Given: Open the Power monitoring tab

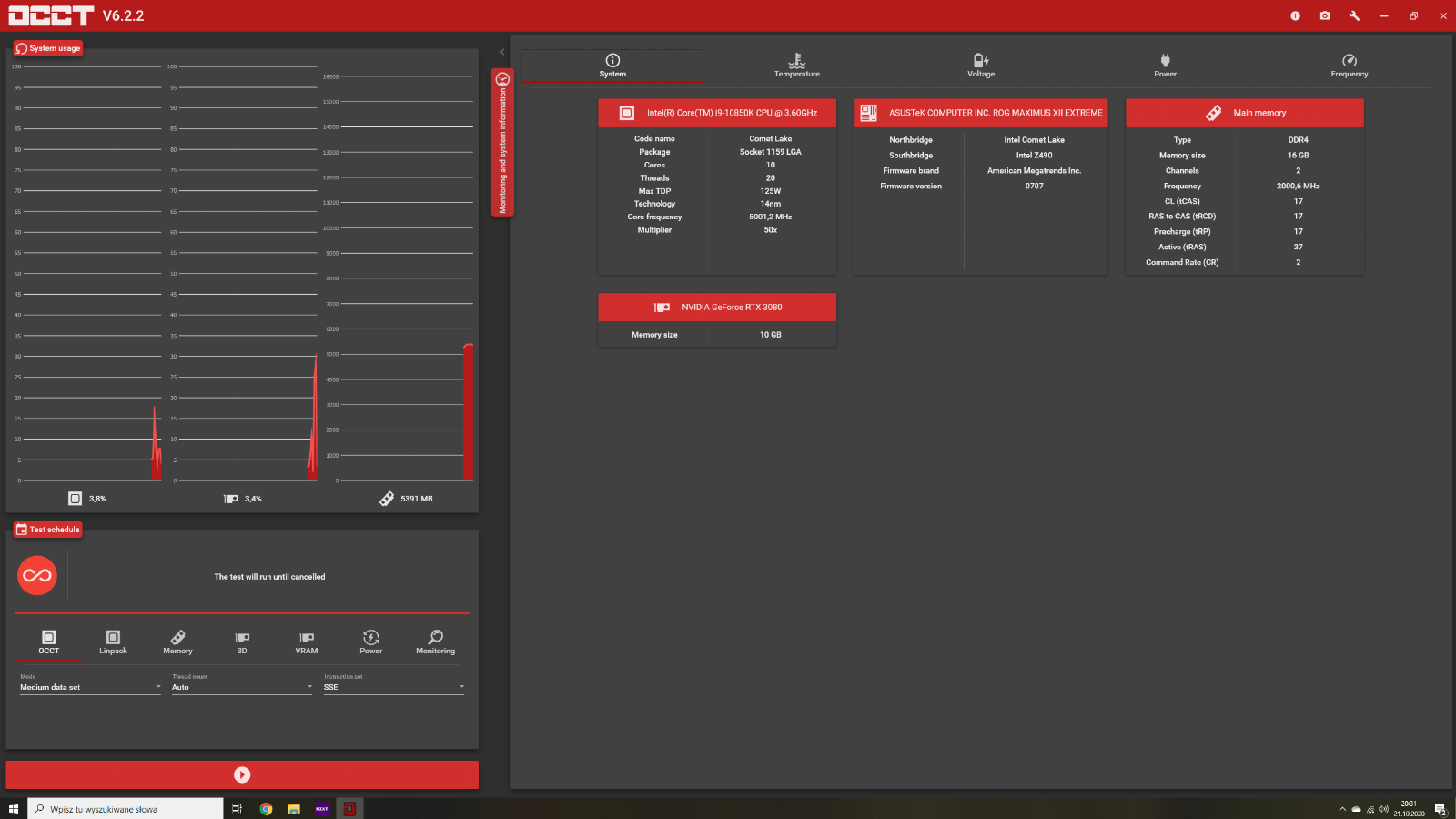Looking at the screenshot, I should pyautogui.click(x=1166, y=66).
